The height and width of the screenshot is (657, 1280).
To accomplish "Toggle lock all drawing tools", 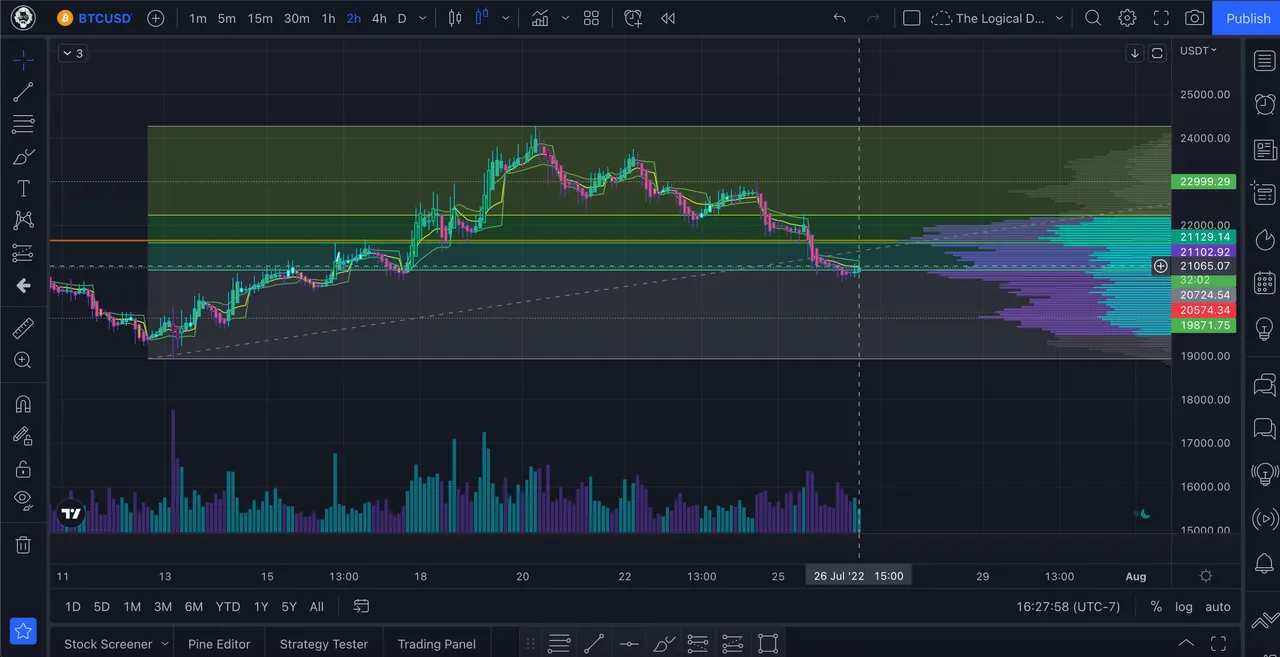I will point(23,468).
